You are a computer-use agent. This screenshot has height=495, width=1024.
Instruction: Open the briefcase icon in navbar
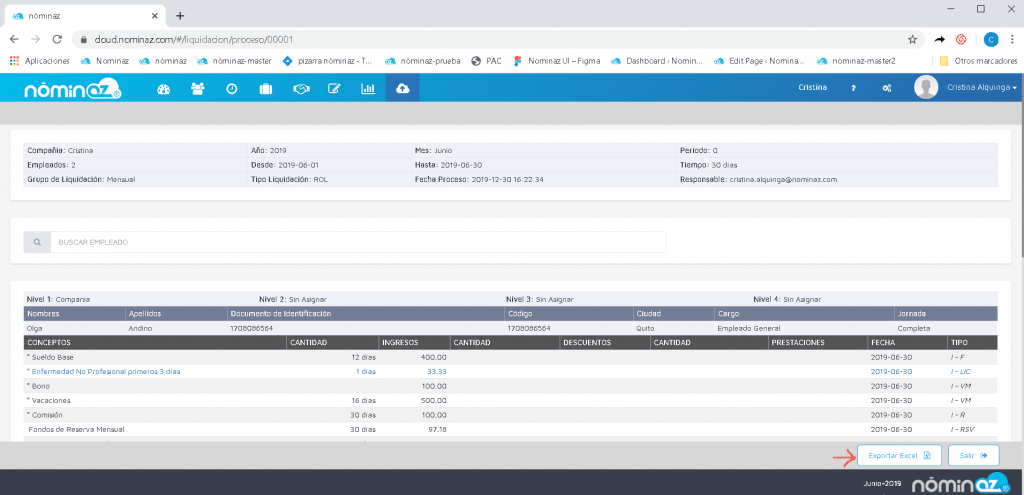pyautogui.click(x=265, y=89)
